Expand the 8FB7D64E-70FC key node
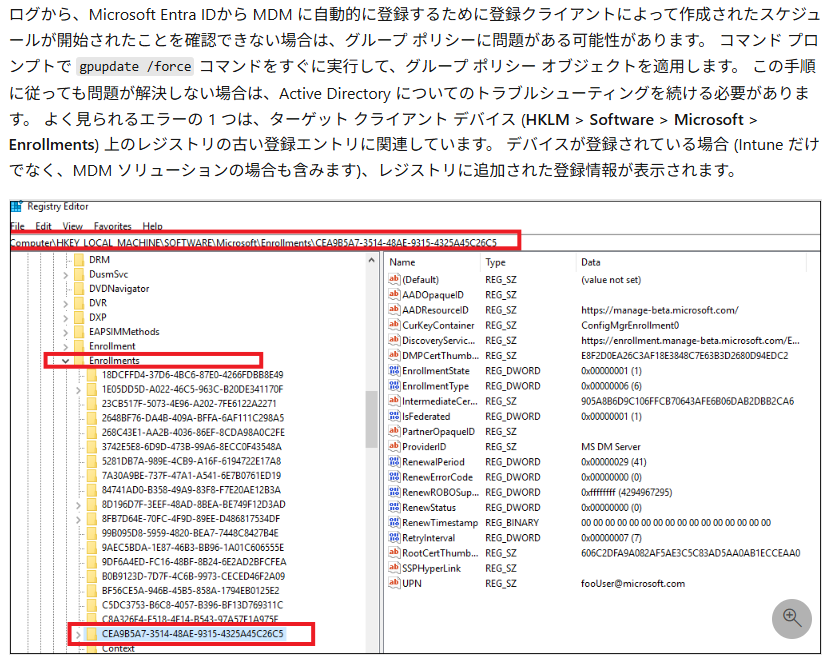The height and width of the screenshot is (667, 834). (x=78, y=519)
